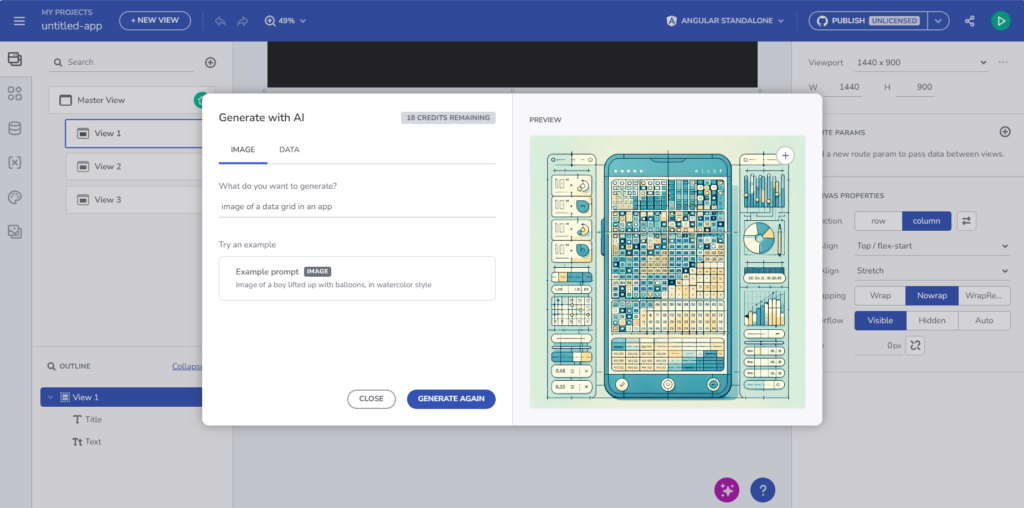Select View 3 in the views list

click(134, 200)
